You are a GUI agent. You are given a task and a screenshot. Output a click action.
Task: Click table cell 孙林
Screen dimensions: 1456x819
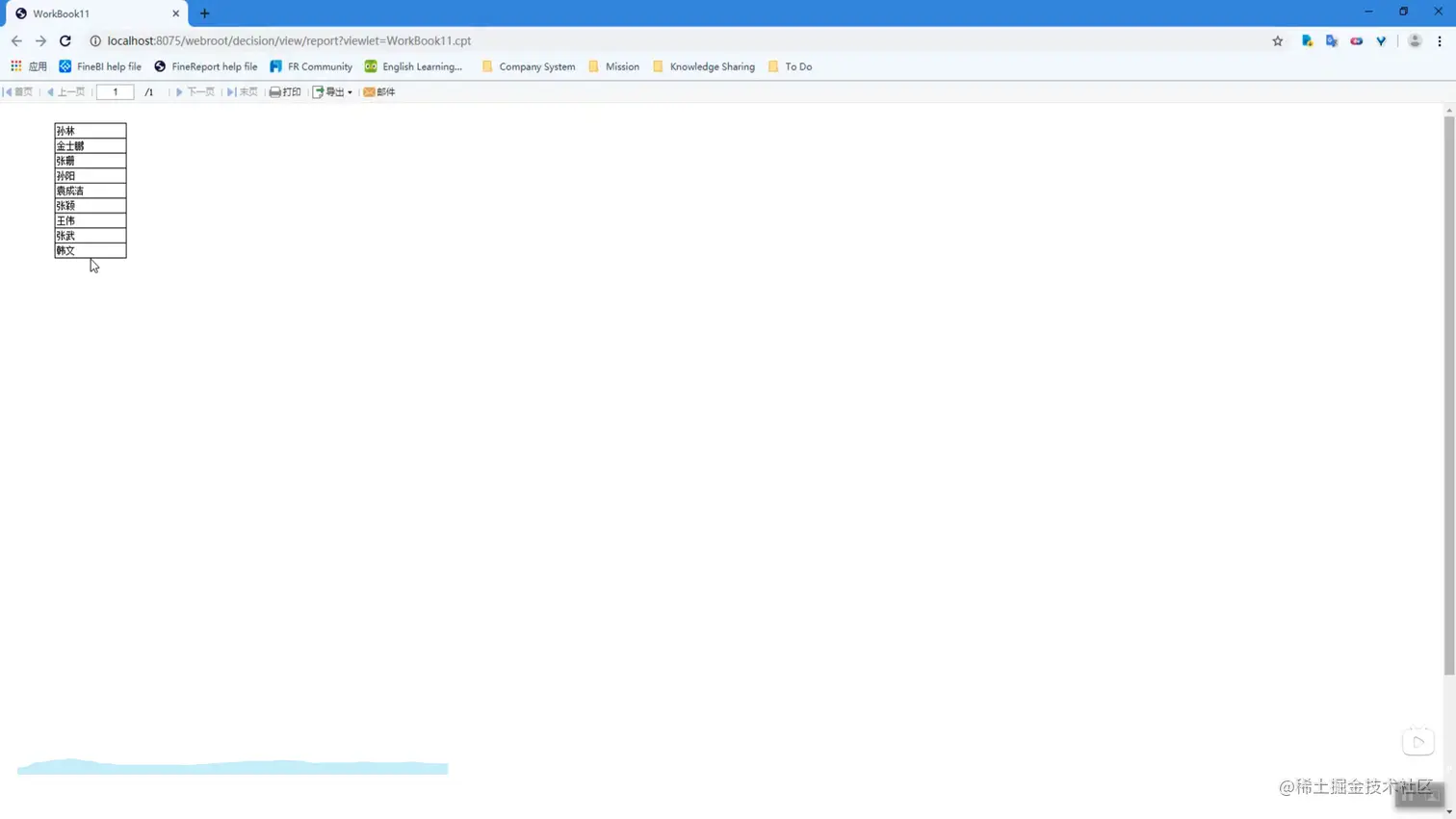(x=91, y=131)
